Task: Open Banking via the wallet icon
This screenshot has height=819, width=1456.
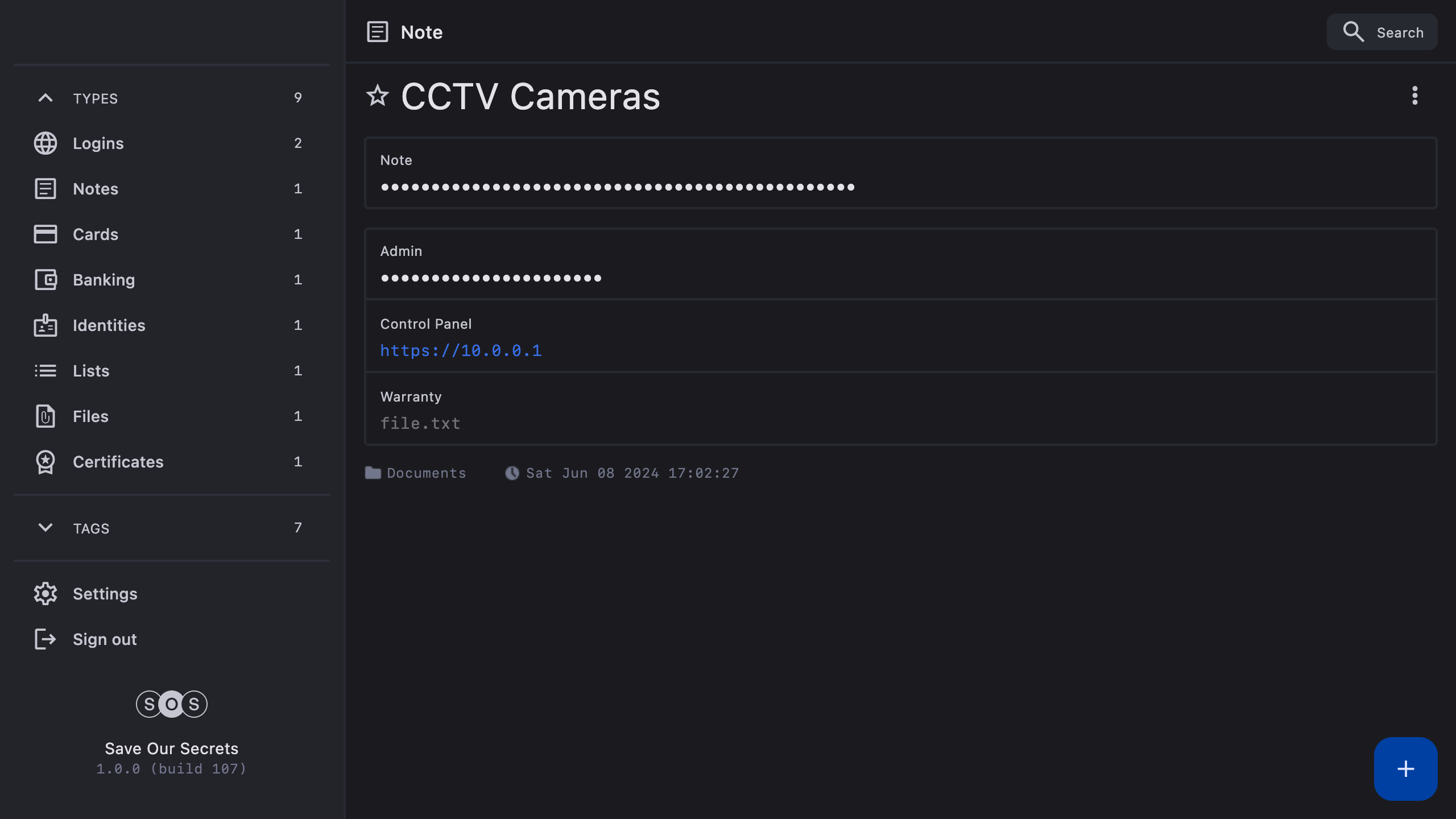Action: tap(45, 280)
